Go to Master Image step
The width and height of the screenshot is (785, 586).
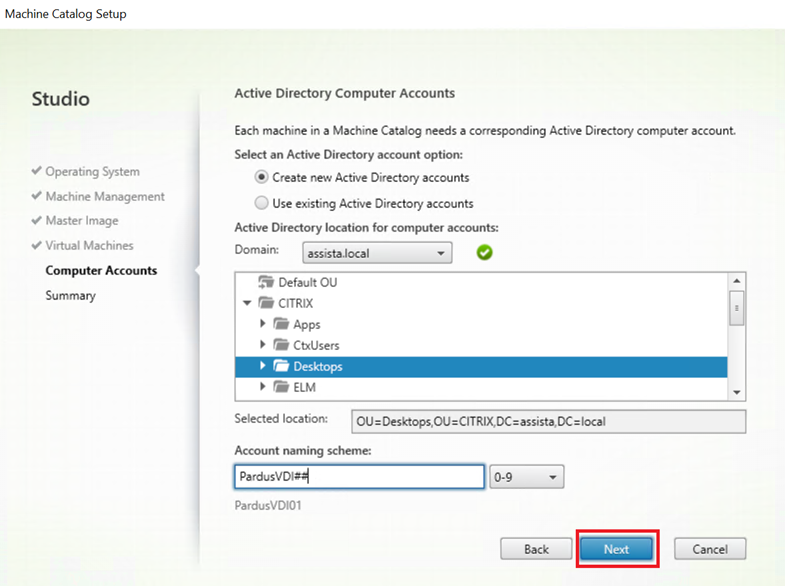82,221
